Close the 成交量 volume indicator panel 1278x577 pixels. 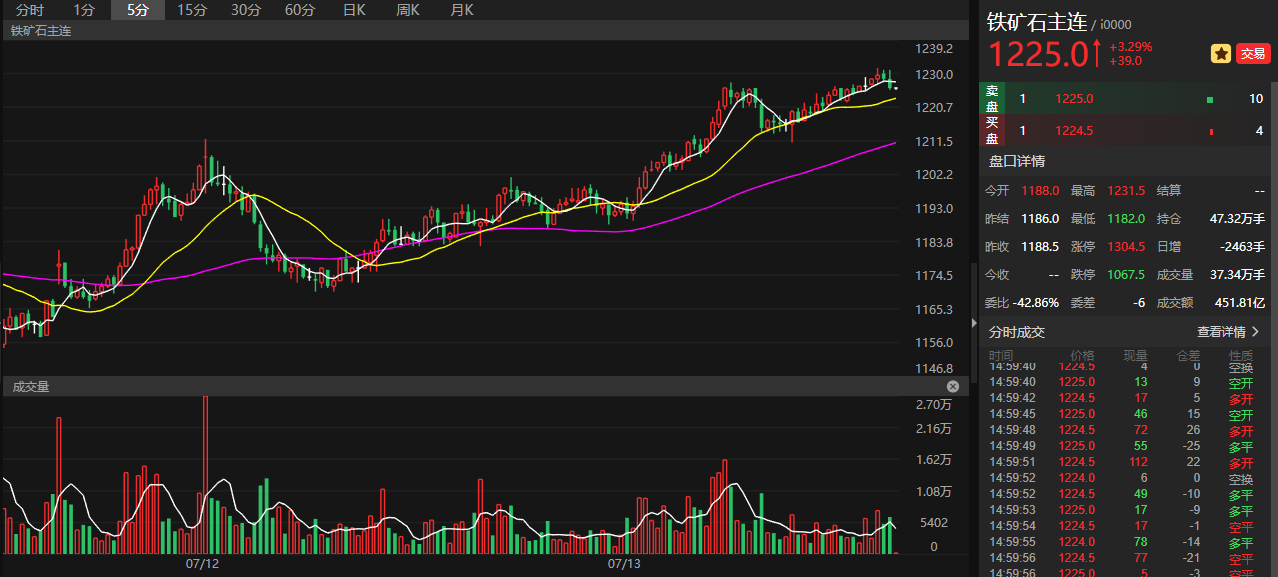(x=953, y=386)
